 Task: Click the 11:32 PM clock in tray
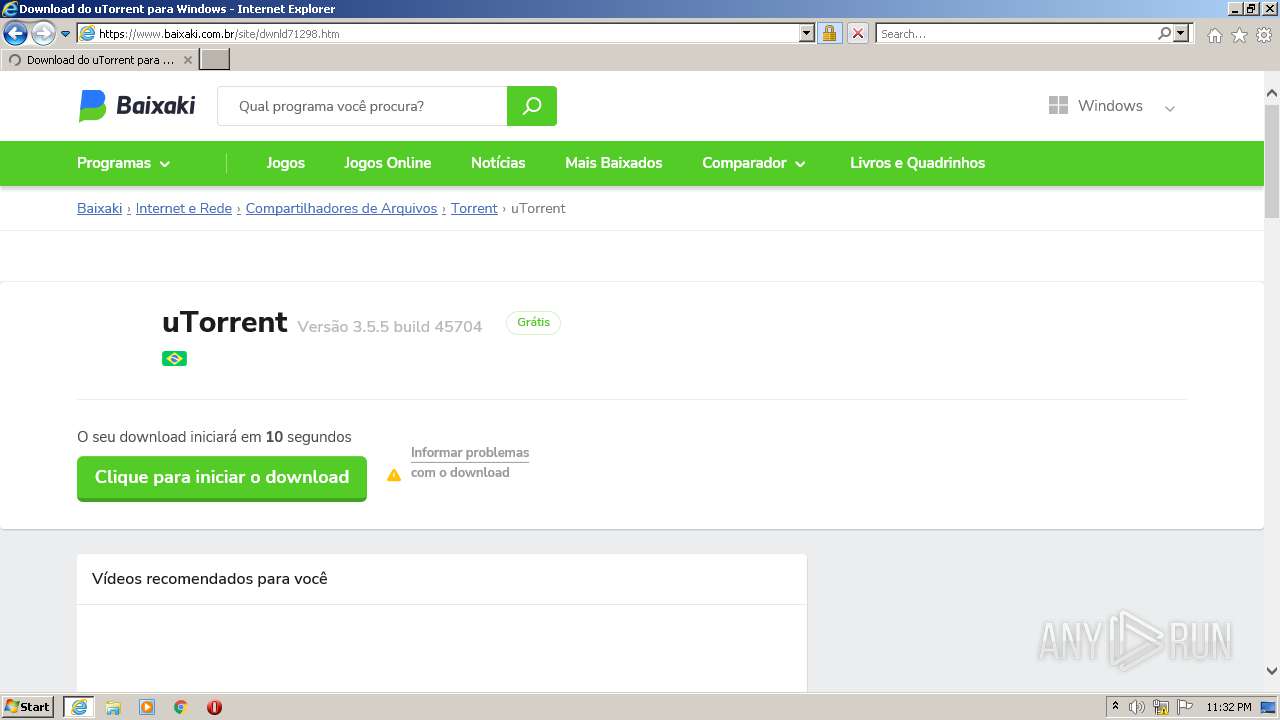pos(1229,707)
